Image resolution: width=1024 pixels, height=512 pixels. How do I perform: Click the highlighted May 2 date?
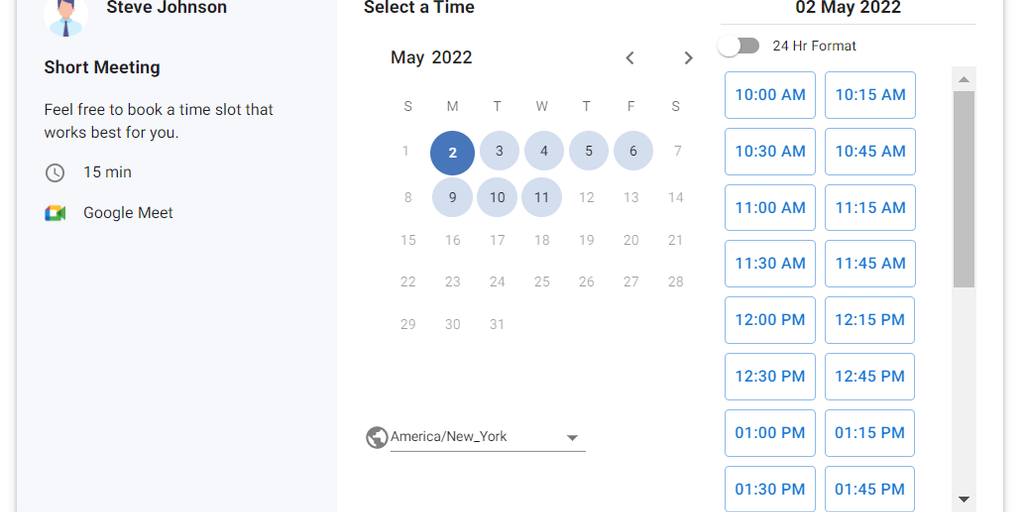click(452, 153)
